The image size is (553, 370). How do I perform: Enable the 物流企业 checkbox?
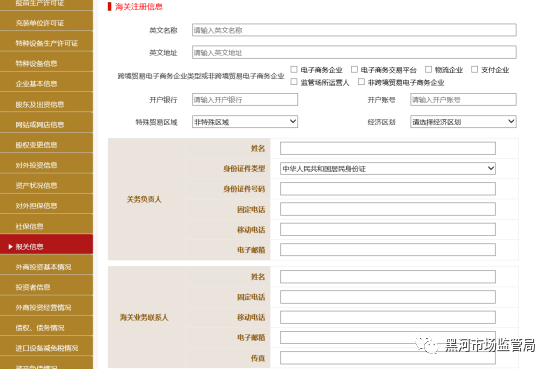[429, 69]
